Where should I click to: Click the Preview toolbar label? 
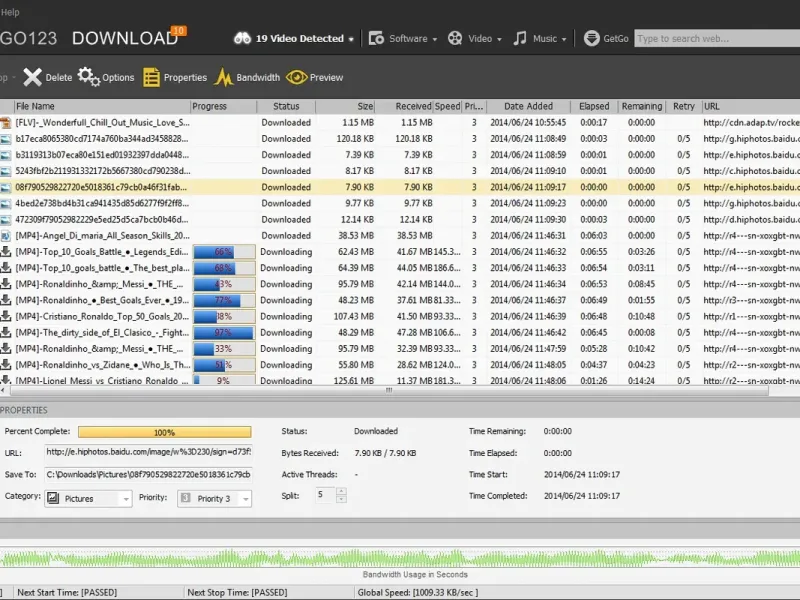pos(327,78)
